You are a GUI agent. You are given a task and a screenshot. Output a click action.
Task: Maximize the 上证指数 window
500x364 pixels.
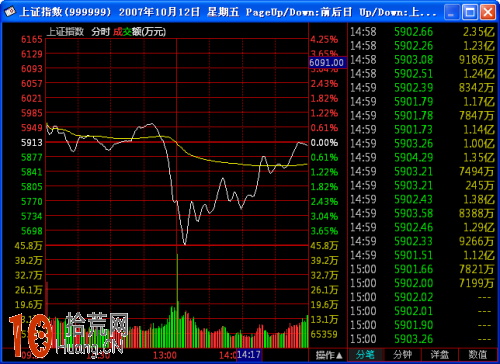coord(470,13)
